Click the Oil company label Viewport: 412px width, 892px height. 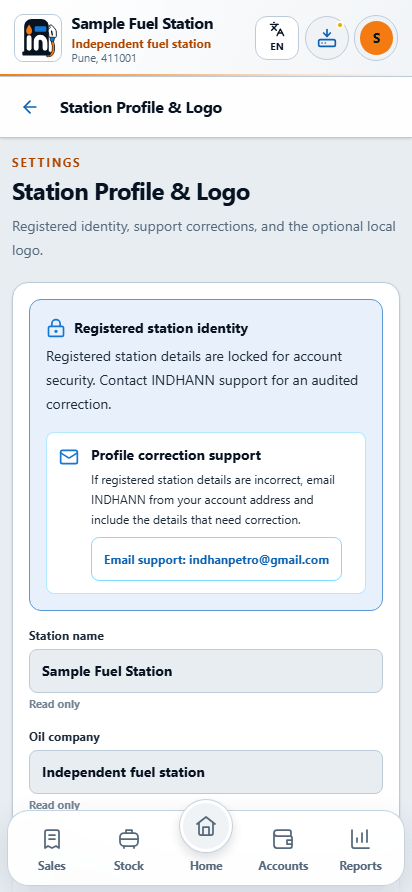(x=64, y=737)
